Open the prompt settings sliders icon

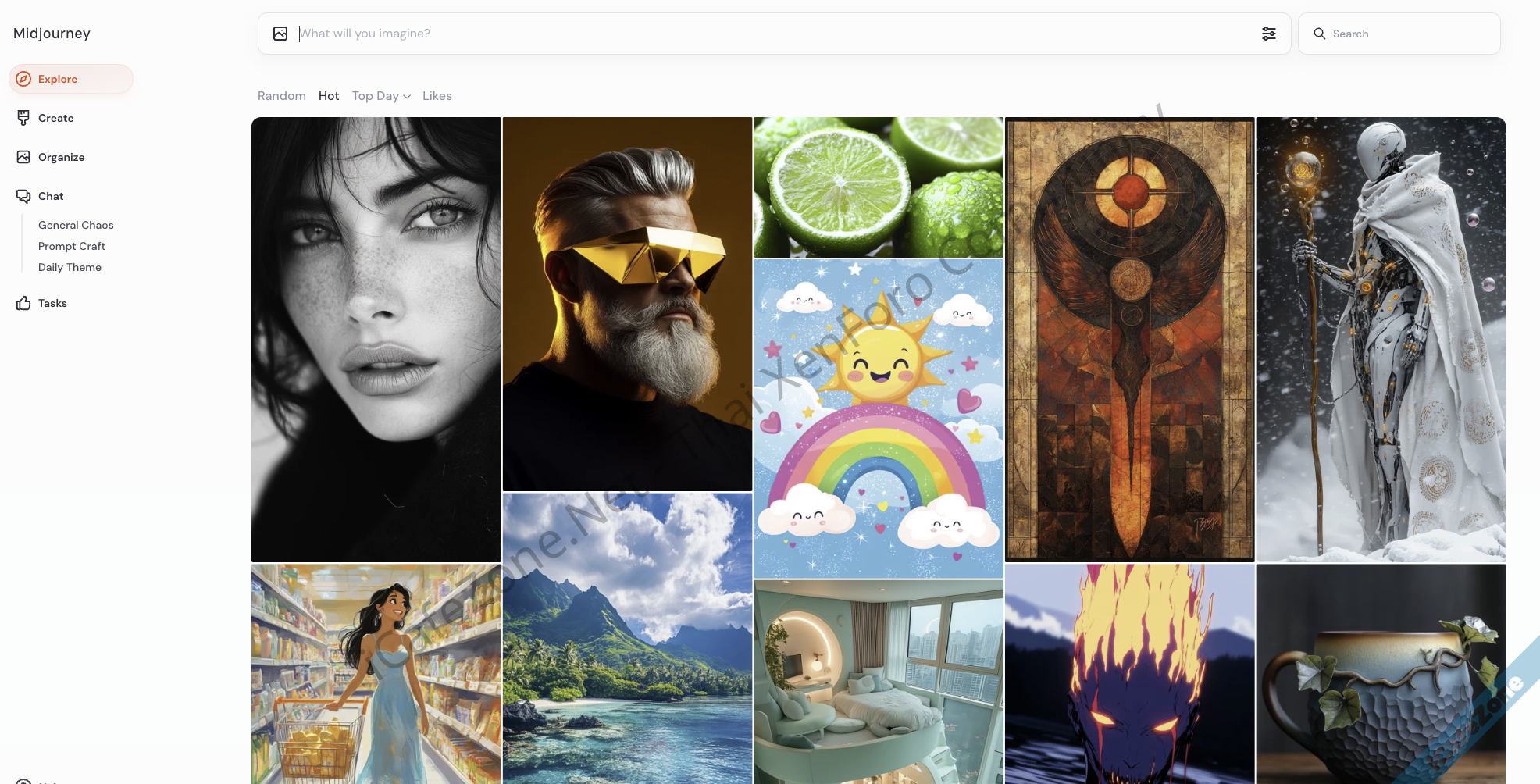pyautogui.click(x=1269, y=34)
